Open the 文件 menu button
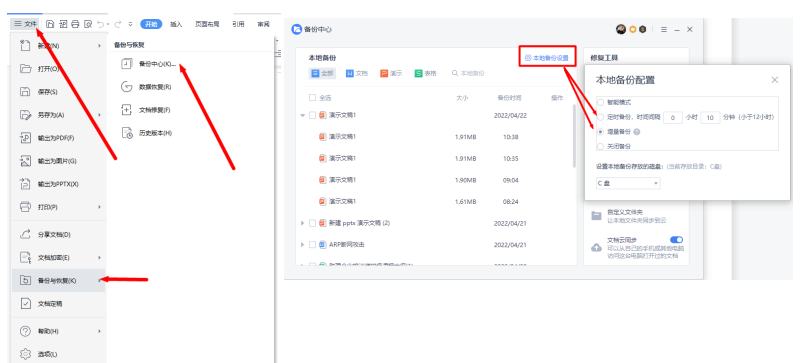803x363 pixels. pyautogui.click(x=25, y=24)
